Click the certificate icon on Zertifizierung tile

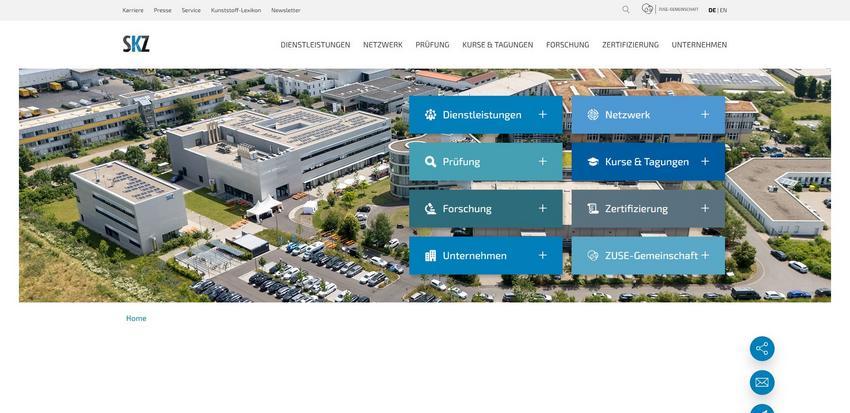click(593, 209)
